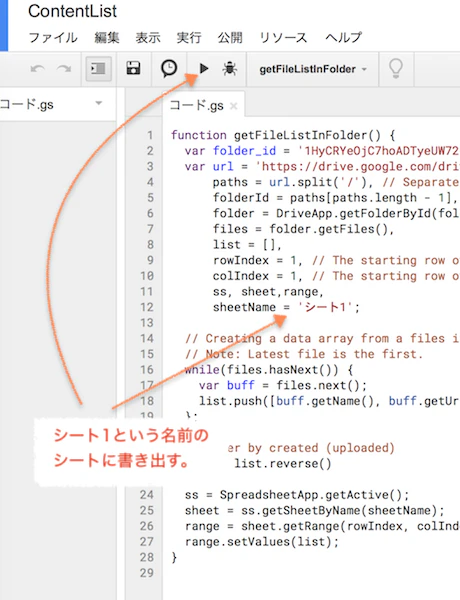The image size is (460, 600).
Task: Click the 'rowIndex = 1' code line
Action: pyautogui.click(x=336, y=260)
